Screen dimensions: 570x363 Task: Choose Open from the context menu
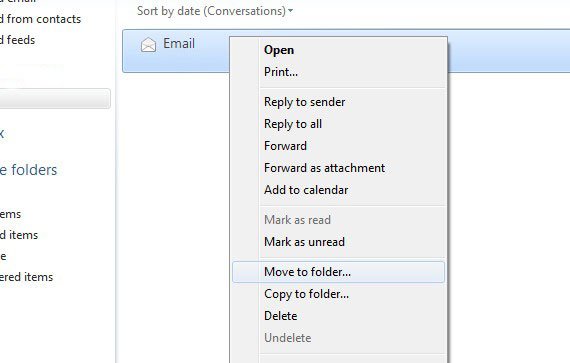click(x=279, y=50)
